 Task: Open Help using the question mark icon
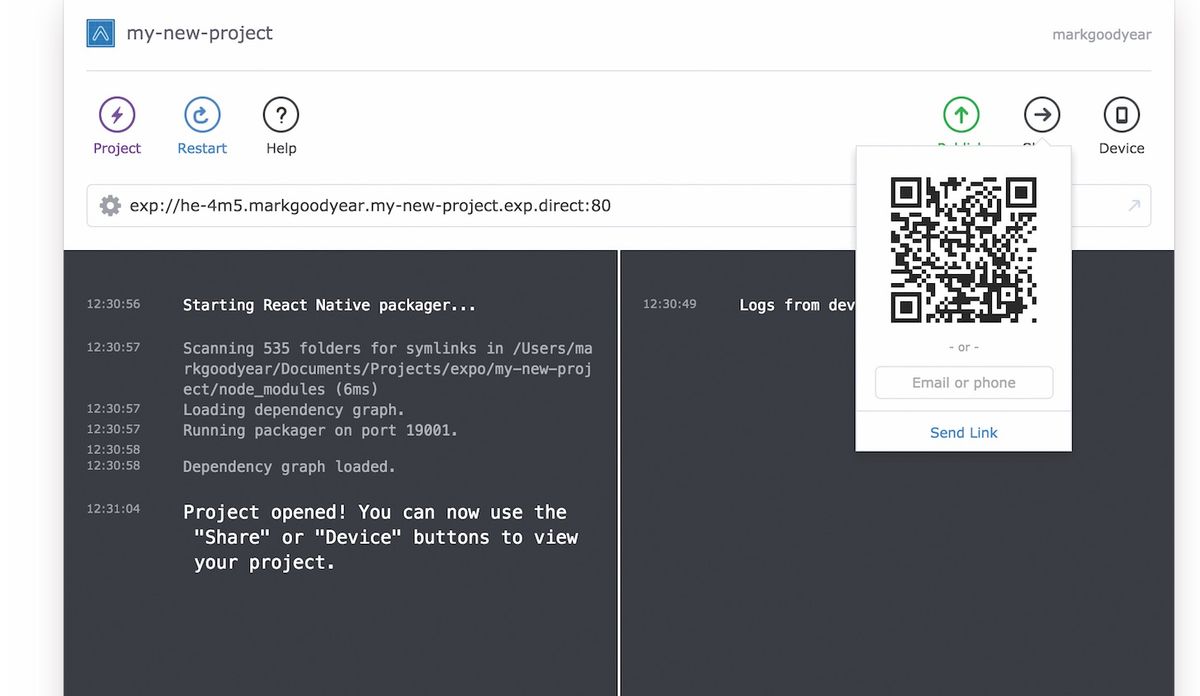(x=280, y=114)
